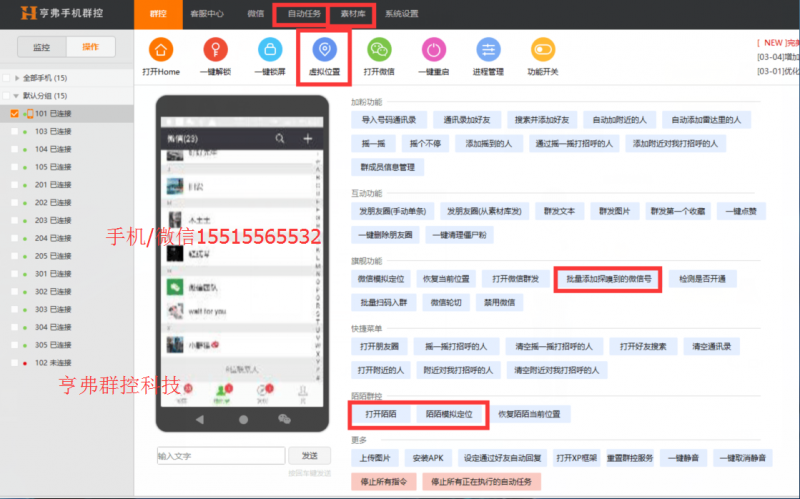Open the 系统设置 tab
800x499 pixels.
point(402,14)
